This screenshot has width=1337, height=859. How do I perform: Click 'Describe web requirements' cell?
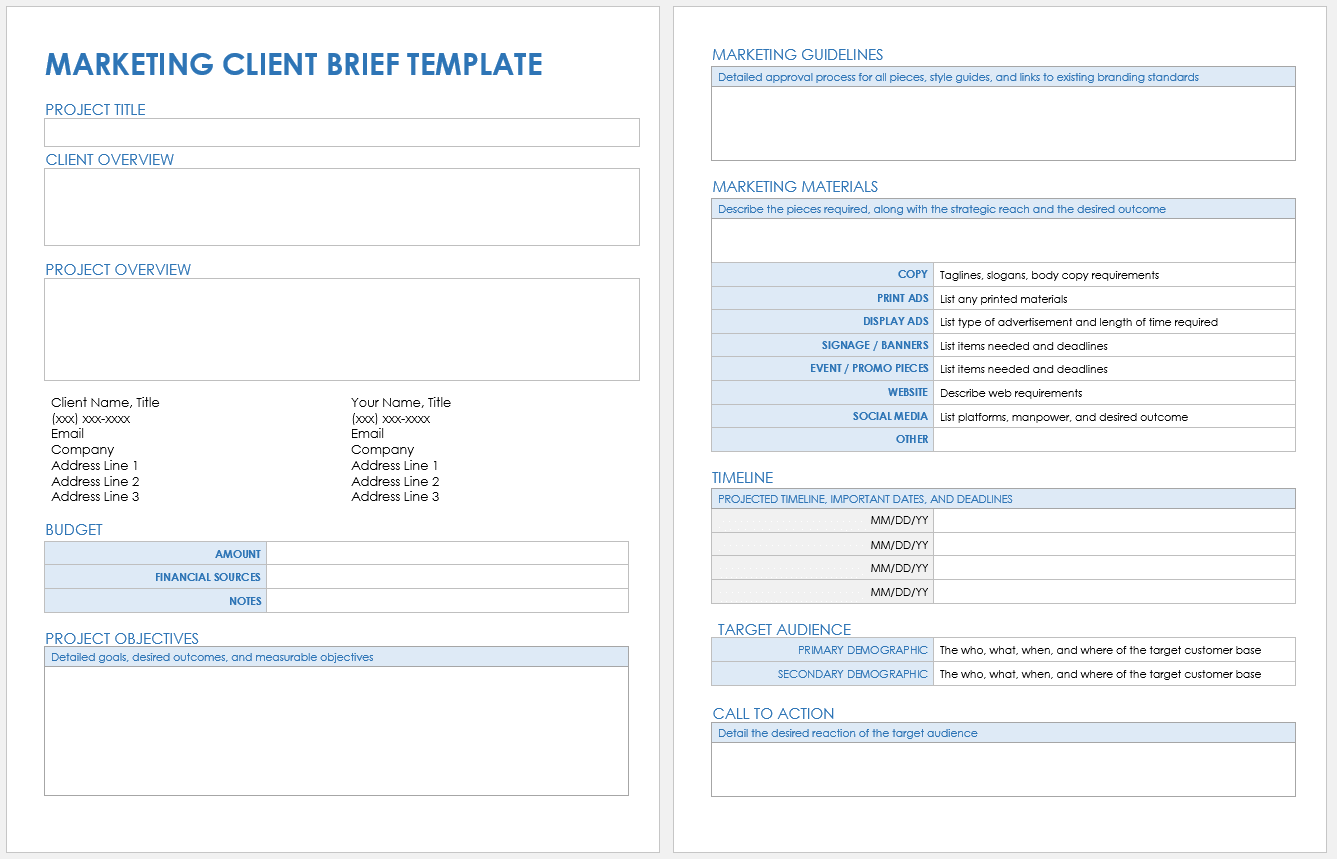point(1114,392)
